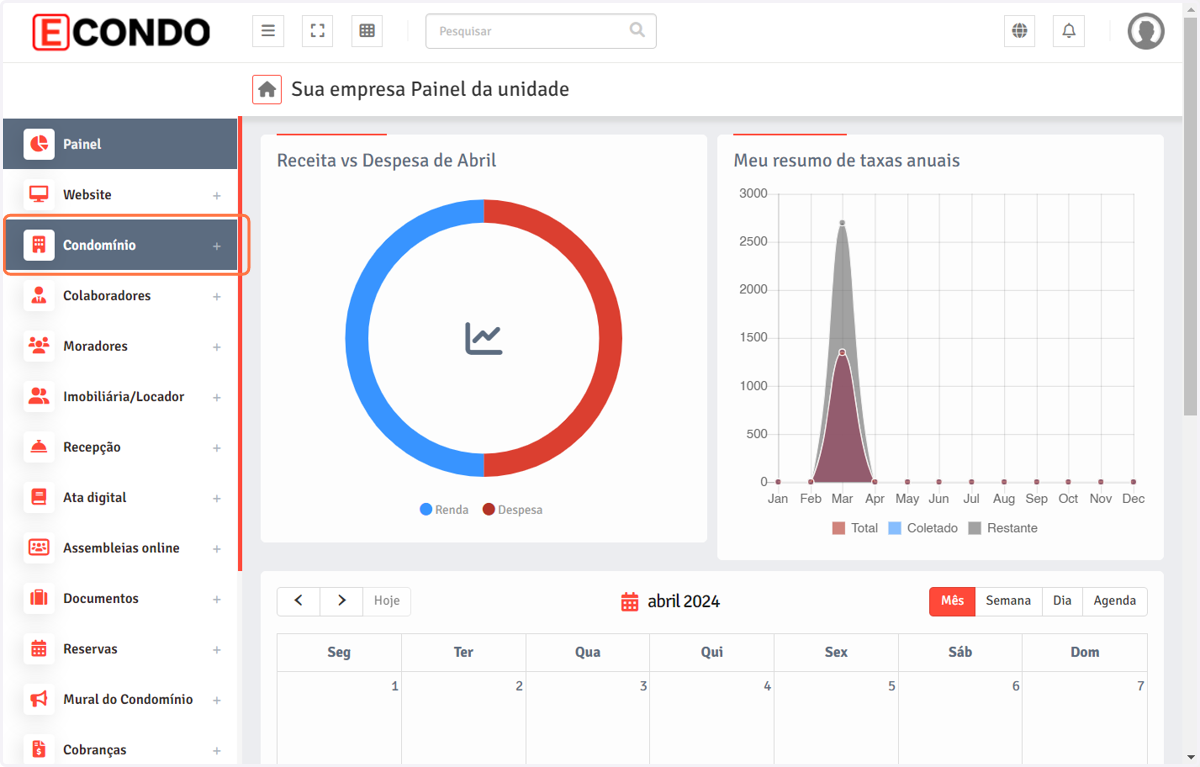This screenshot has height=767, width=1200.
Task: Activate the fullscreen expand icon
Action: click(317, 31)
